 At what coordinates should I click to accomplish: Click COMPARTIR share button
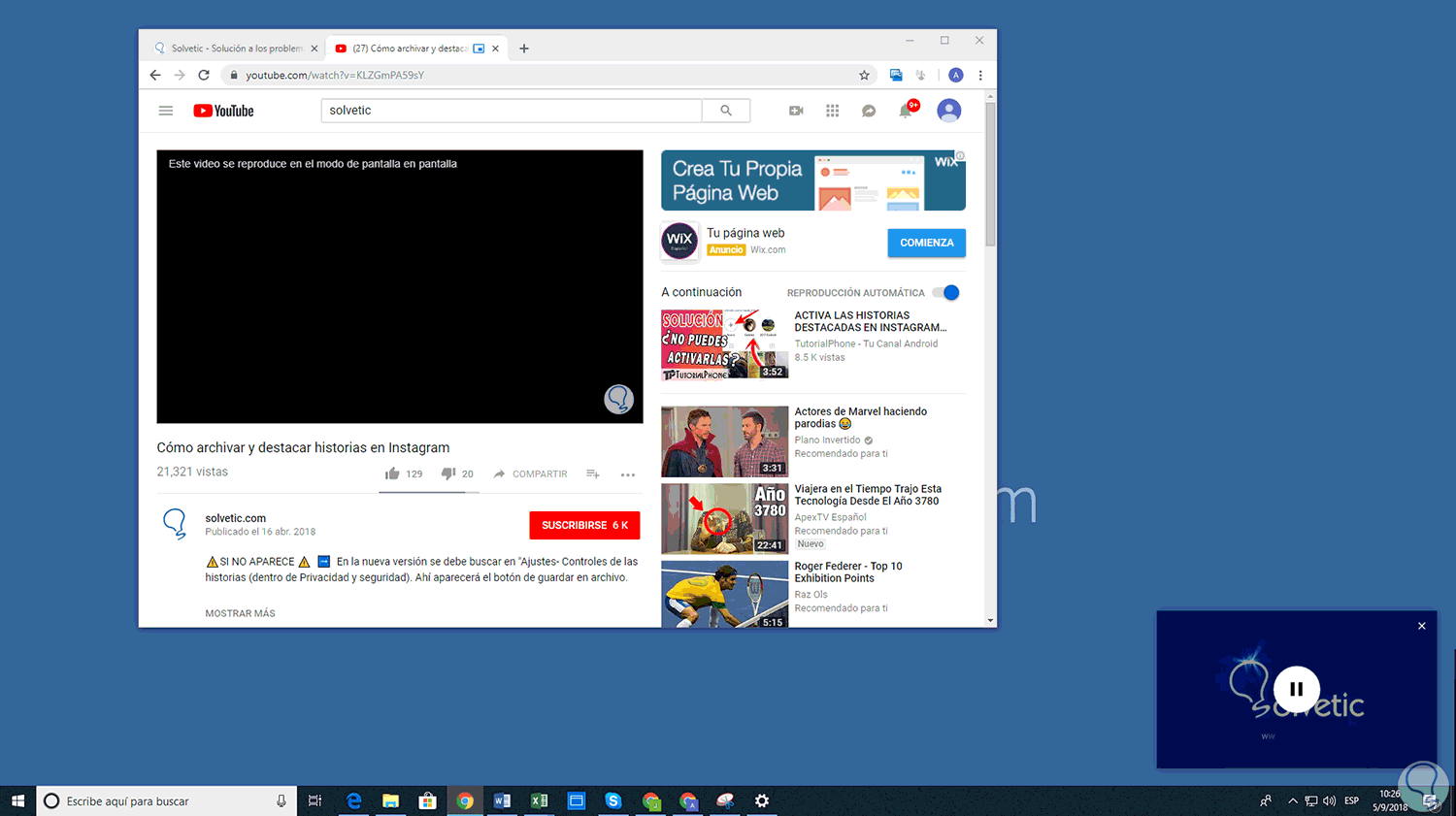(x=530, y=473)
